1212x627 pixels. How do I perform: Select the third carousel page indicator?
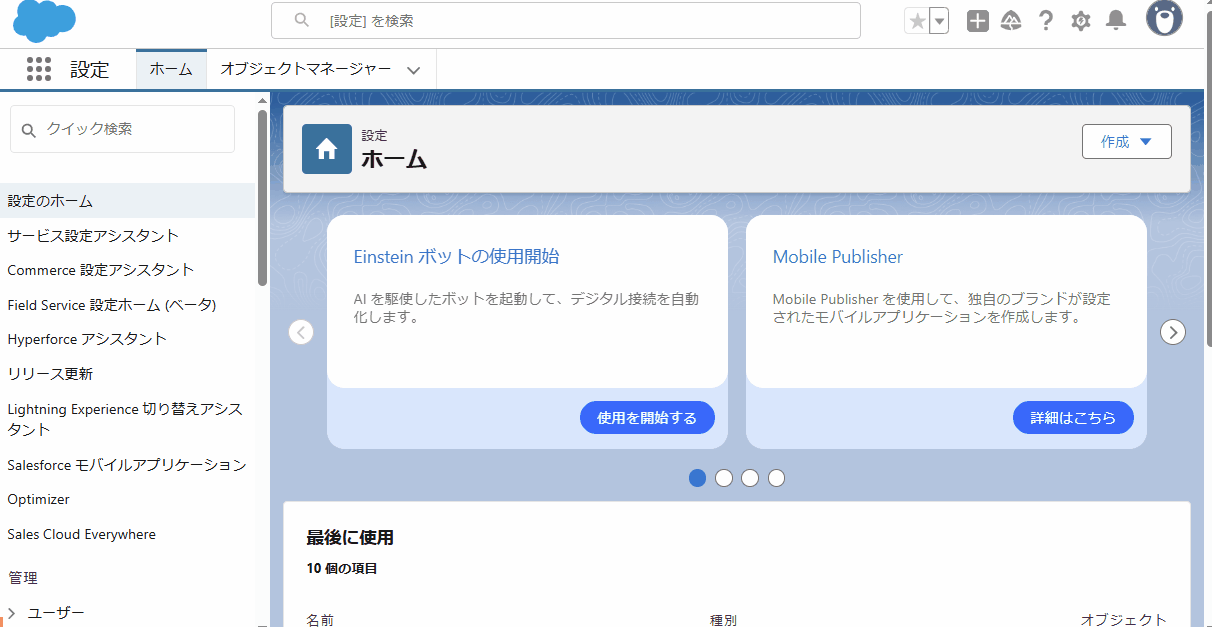(x=750, y=478)
